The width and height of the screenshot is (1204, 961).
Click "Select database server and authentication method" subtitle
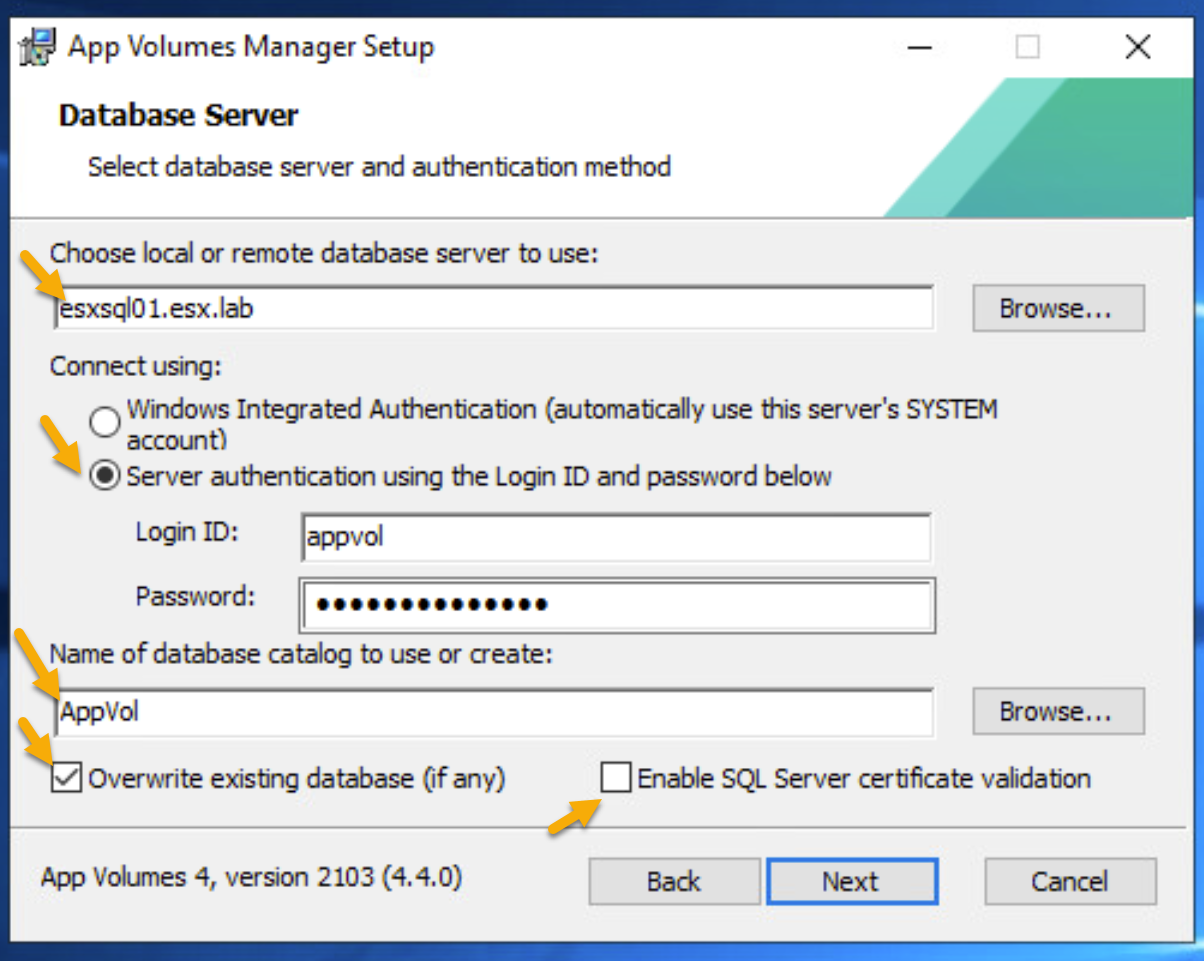click(379, 166)
